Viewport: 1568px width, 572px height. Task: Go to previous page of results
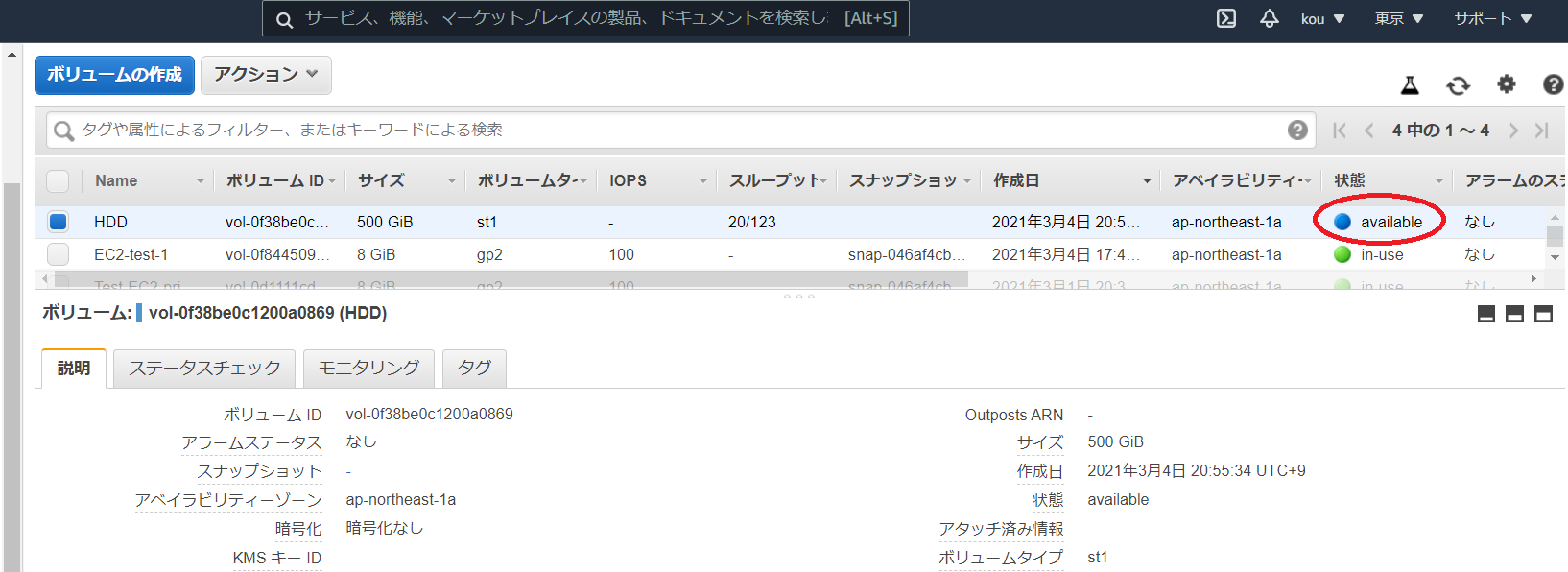click(x=1369, y=131)
